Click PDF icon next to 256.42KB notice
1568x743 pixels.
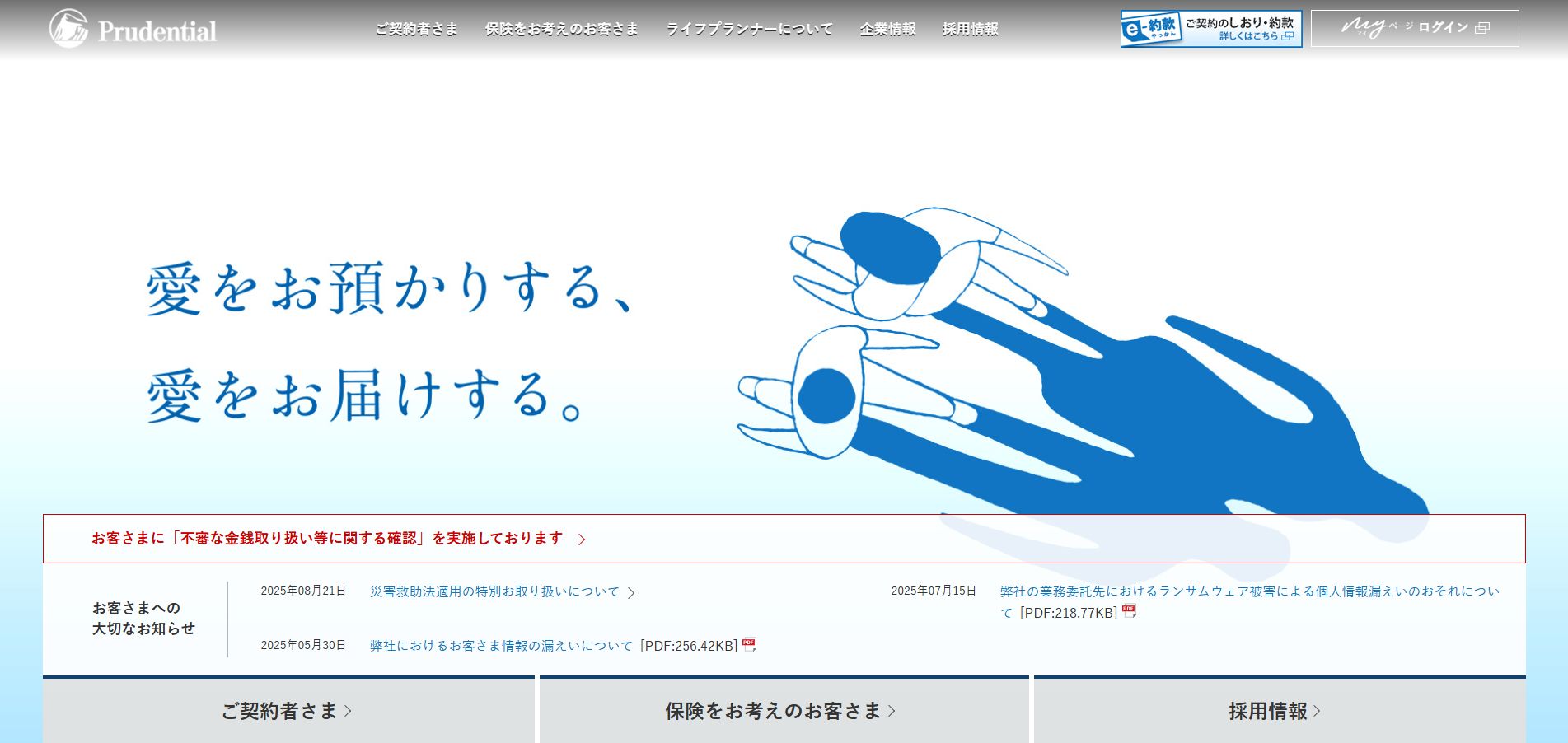click(749, 645)
